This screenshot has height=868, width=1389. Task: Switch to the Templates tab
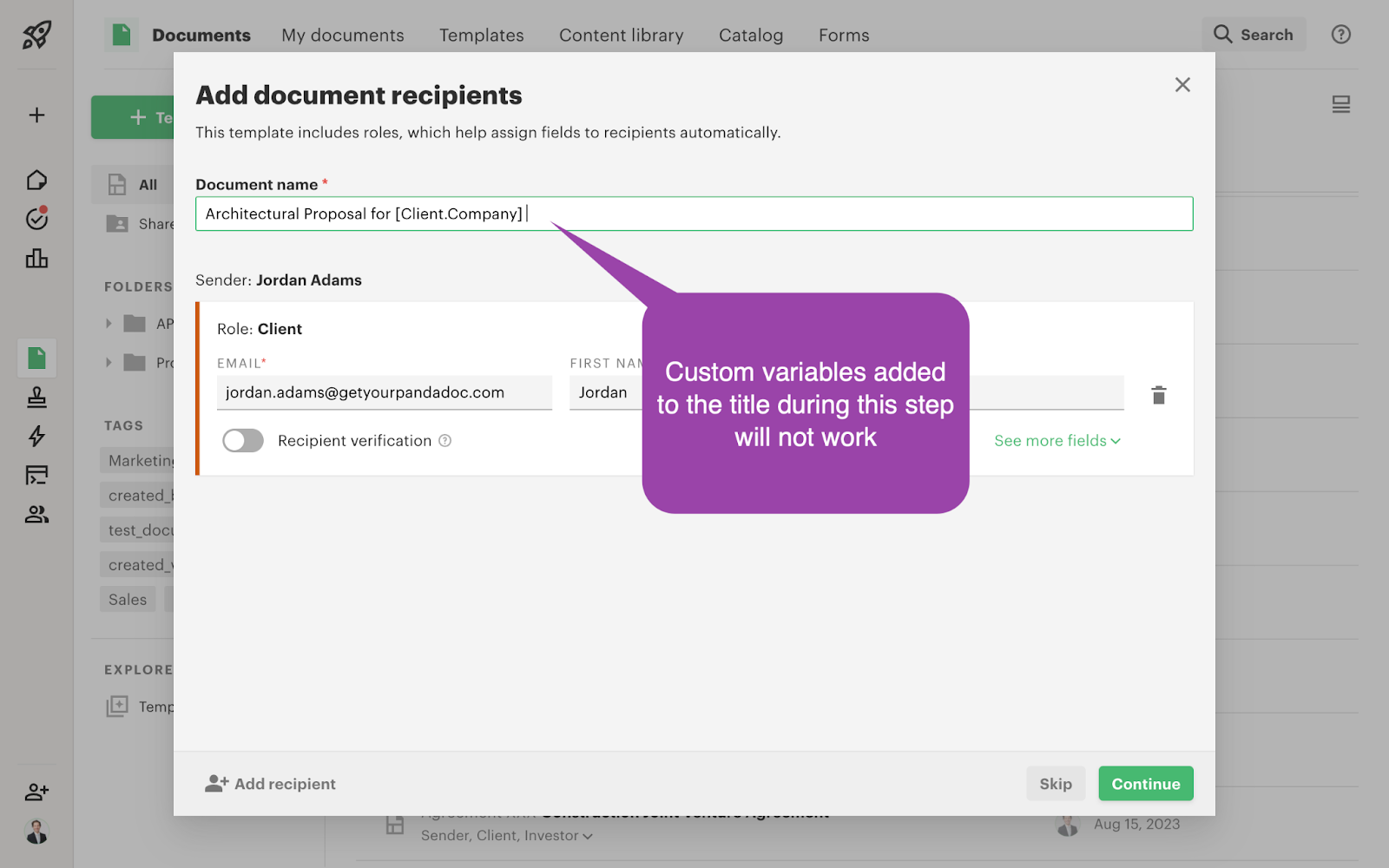(481, 36)
